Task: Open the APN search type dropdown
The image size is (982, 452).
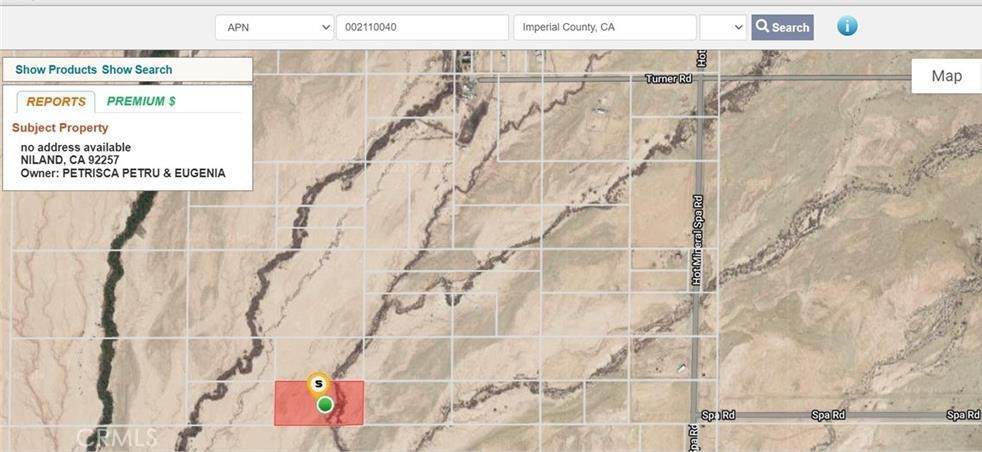Action: [274, 28]
